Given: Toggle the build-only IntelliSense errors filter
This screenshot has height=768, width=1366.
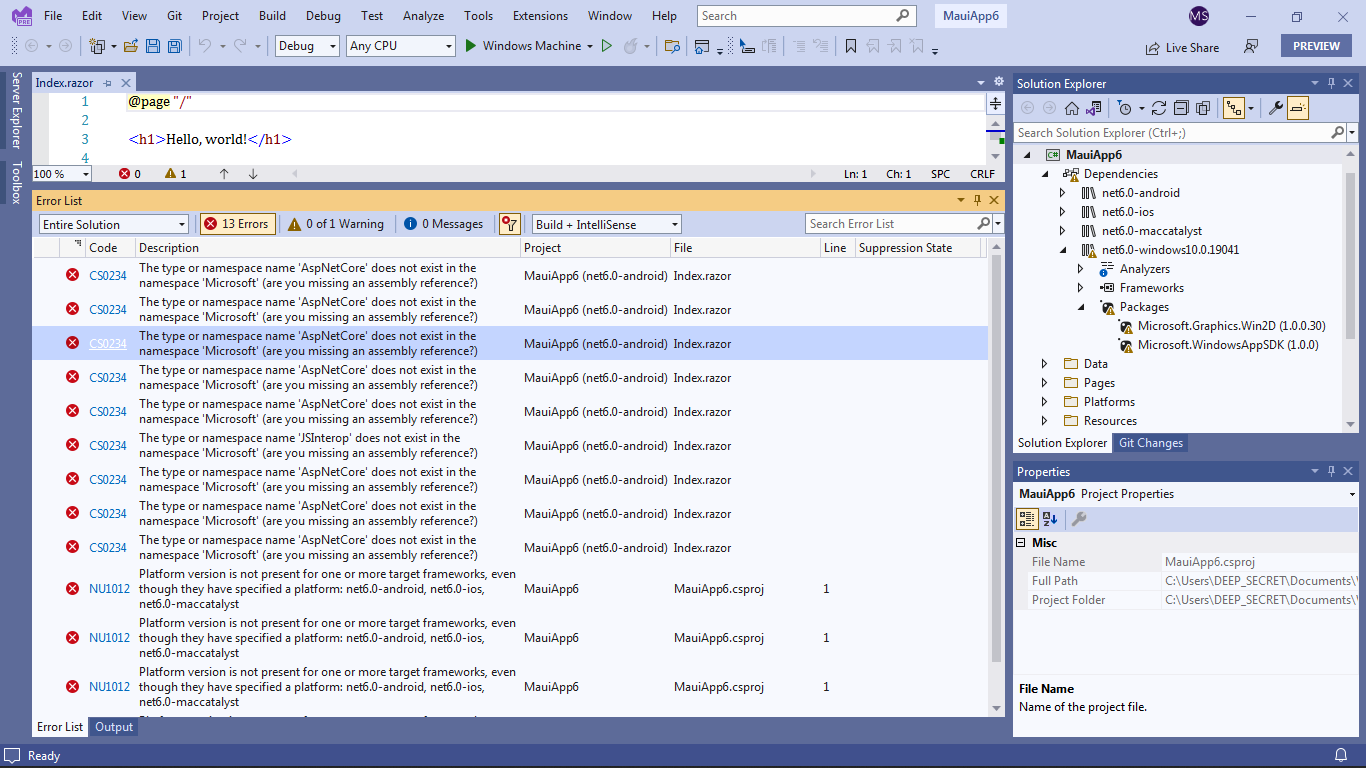Looking at the screenshot, I should tap(510, 224).
